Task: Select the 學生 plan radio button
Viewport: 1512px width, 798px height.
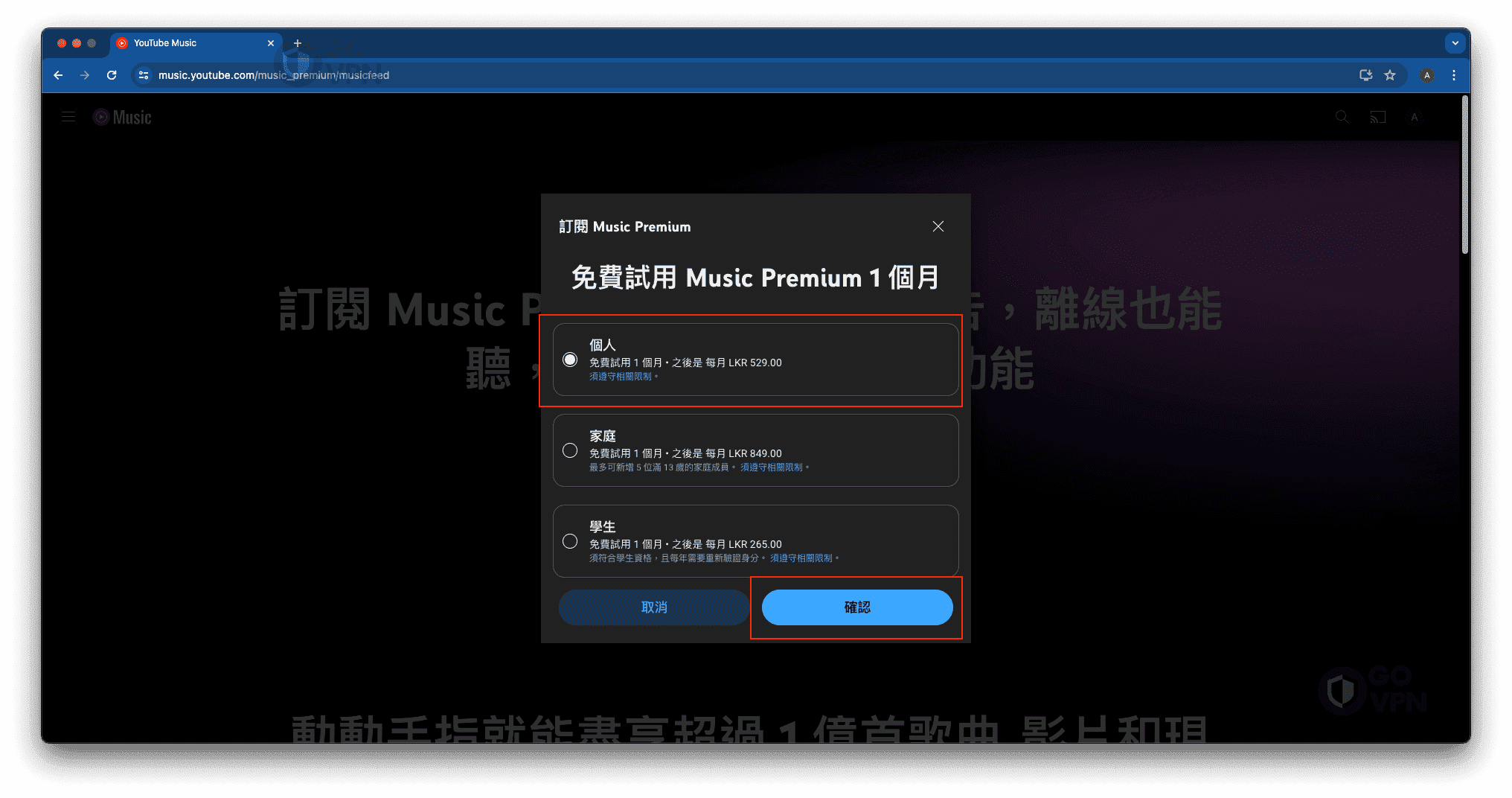Action: coord(570,541)
